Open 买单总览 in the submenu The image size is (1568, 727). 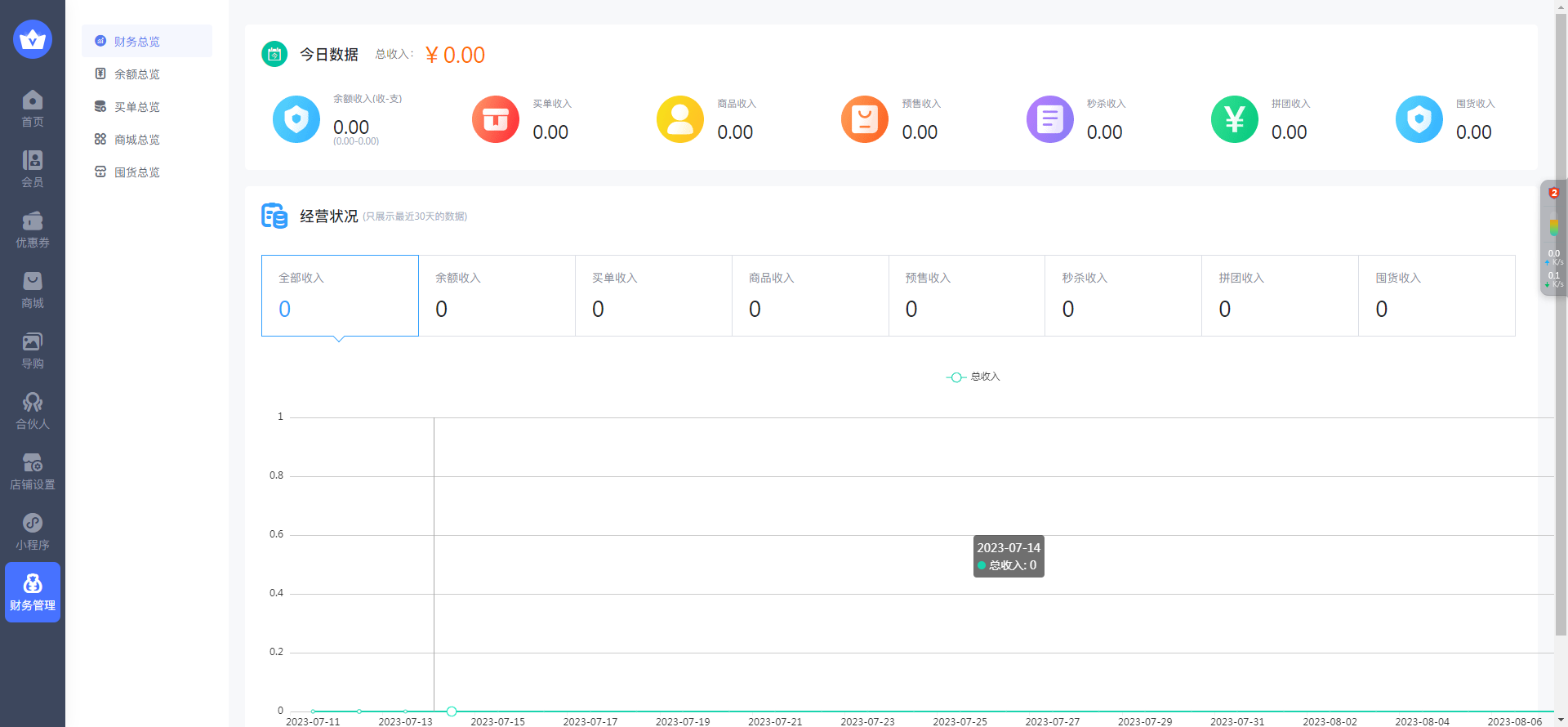pos(137,107)
